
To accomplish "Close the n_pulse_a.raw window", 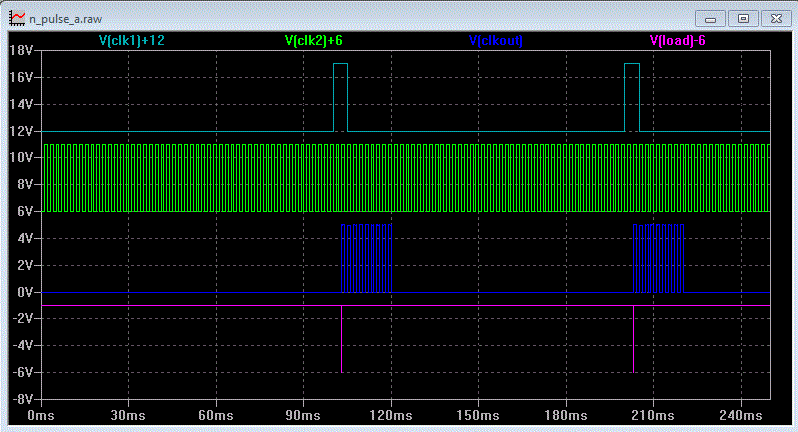I will tap(776, 19).
